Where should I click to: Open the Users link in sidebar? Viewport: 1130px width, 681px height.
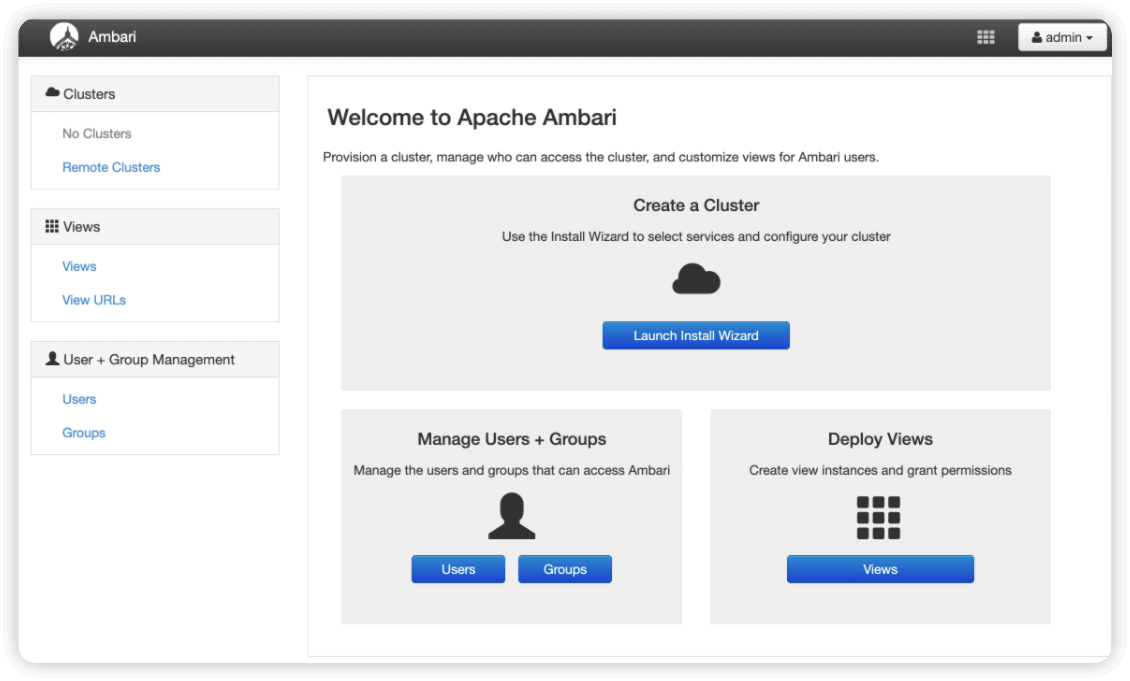pyautogui.click(x=79, y=399)
